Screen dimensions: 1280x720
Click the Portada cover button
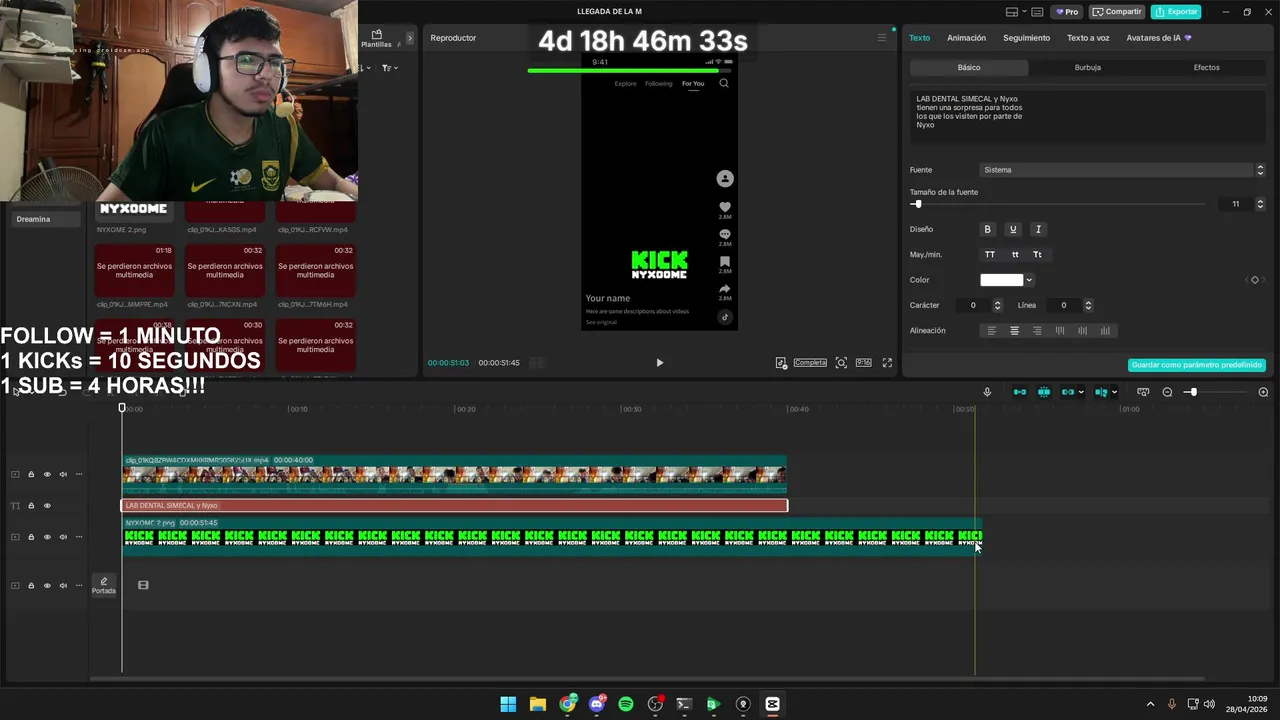point(104,585)
